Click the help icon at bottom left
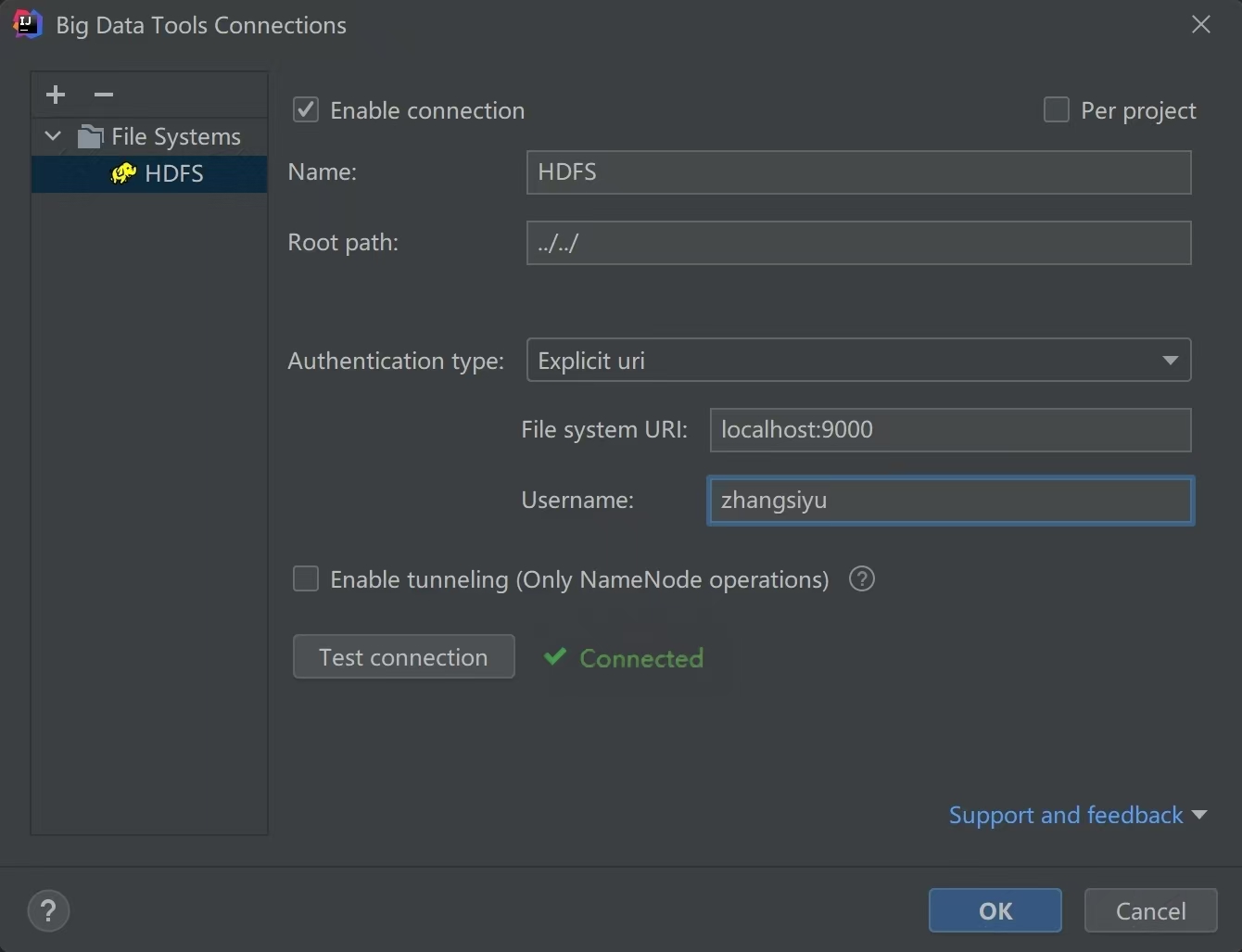 tap(48, 910)
